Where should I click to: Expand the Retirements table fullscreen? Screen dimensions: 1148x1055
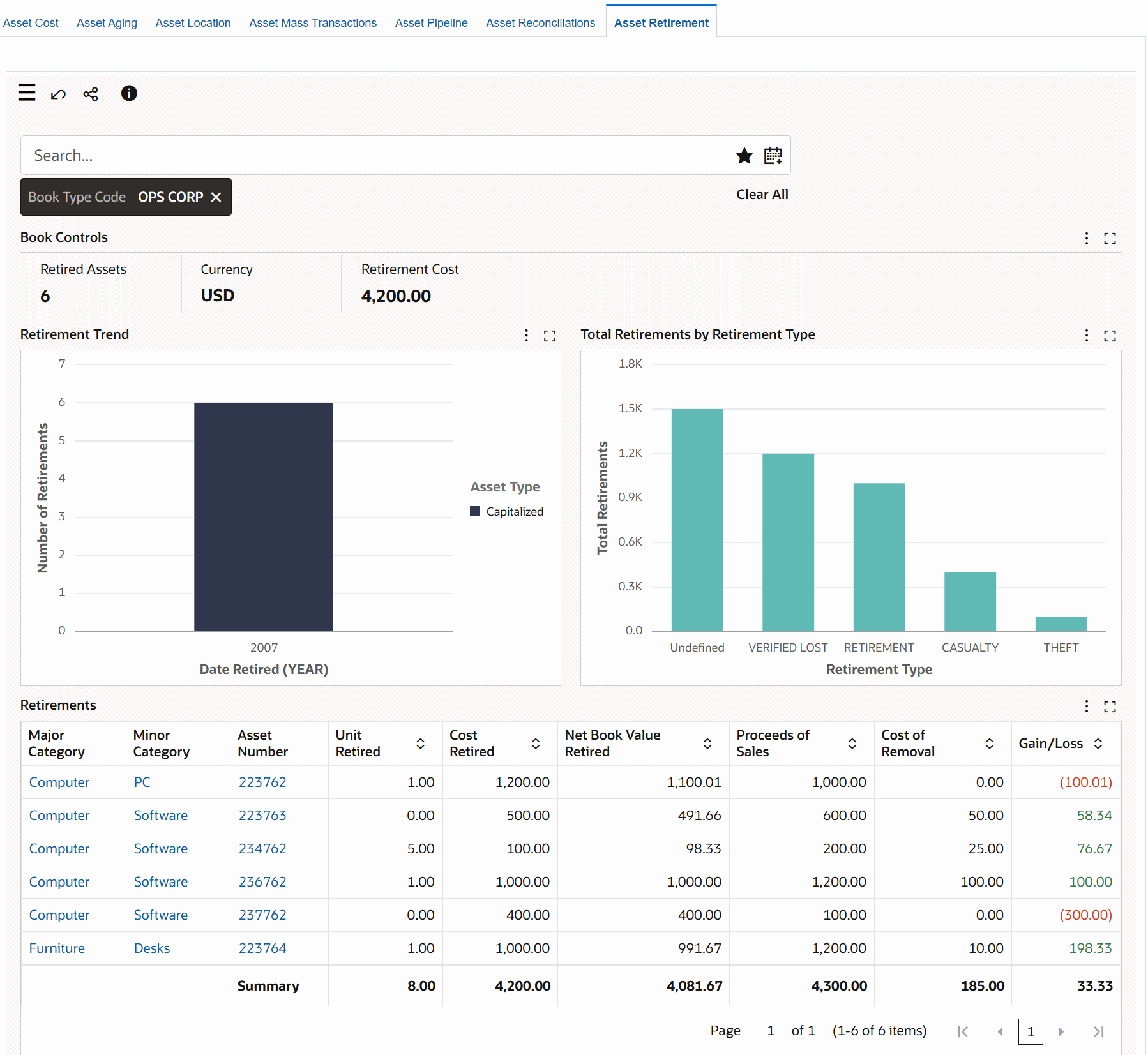point(1110,707)
